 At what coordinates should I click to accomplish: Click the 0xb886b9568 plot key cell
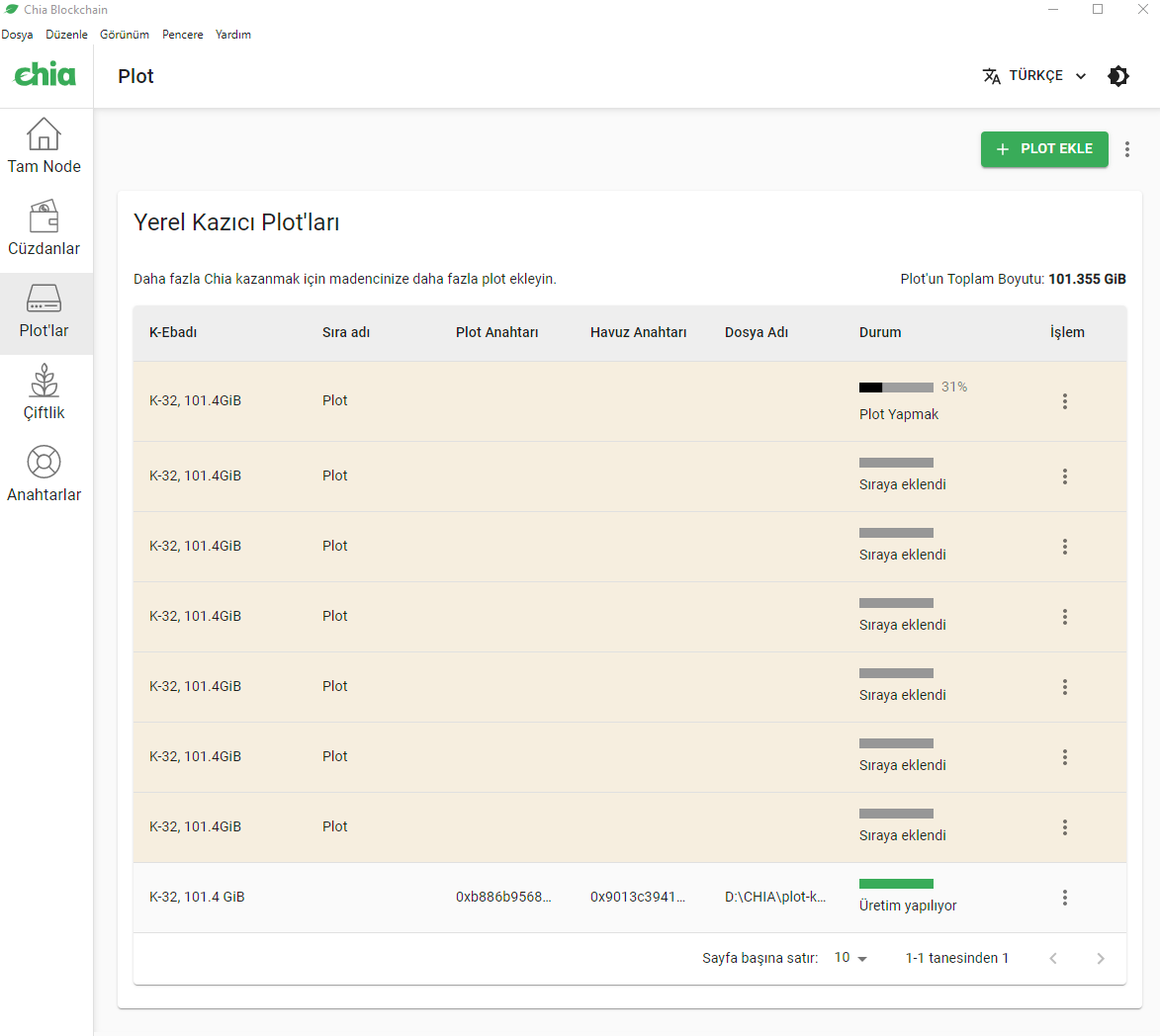[x=503, y=898]
